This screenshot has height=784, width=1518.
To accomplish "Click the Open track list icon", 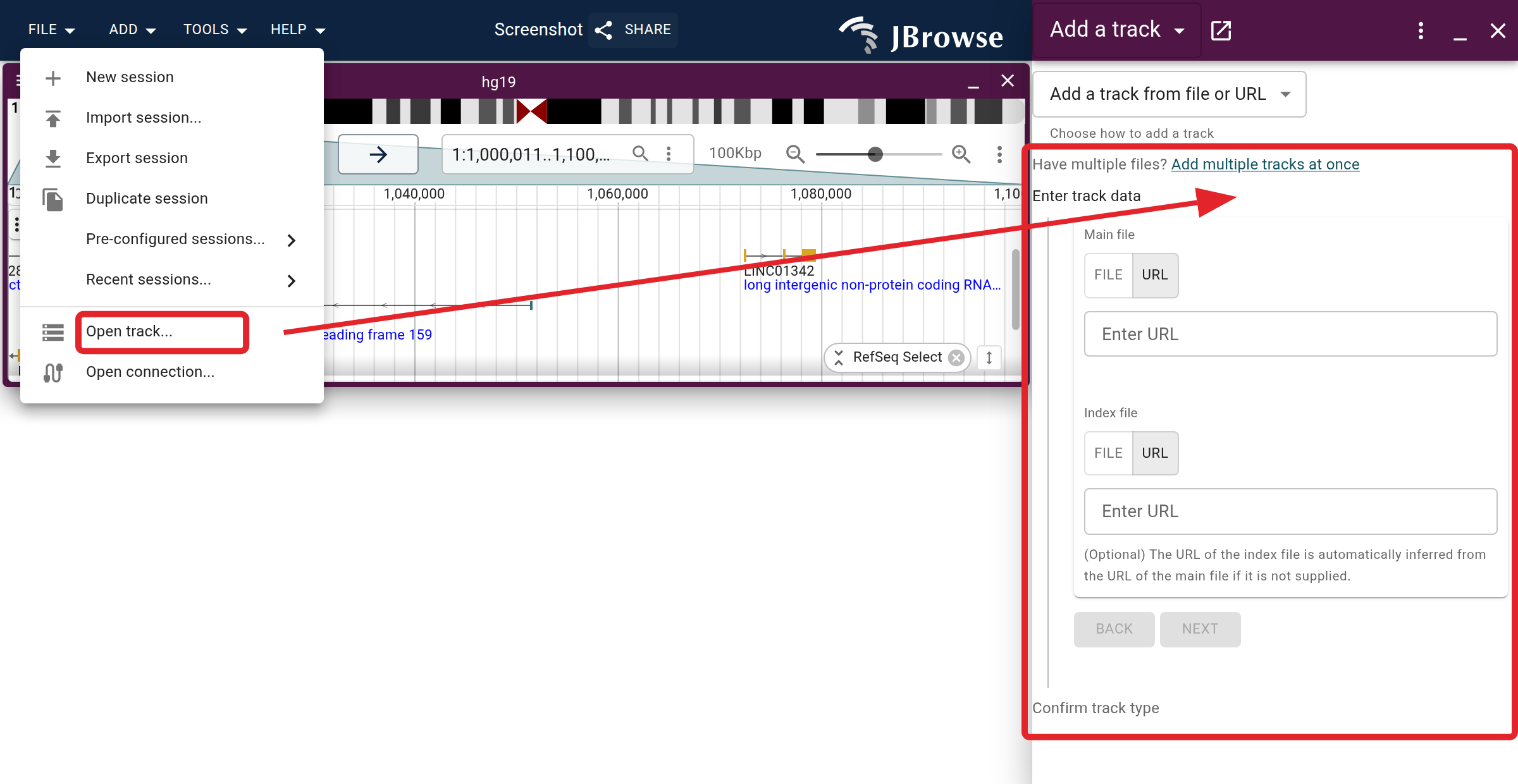I will (x=53, y=332).
